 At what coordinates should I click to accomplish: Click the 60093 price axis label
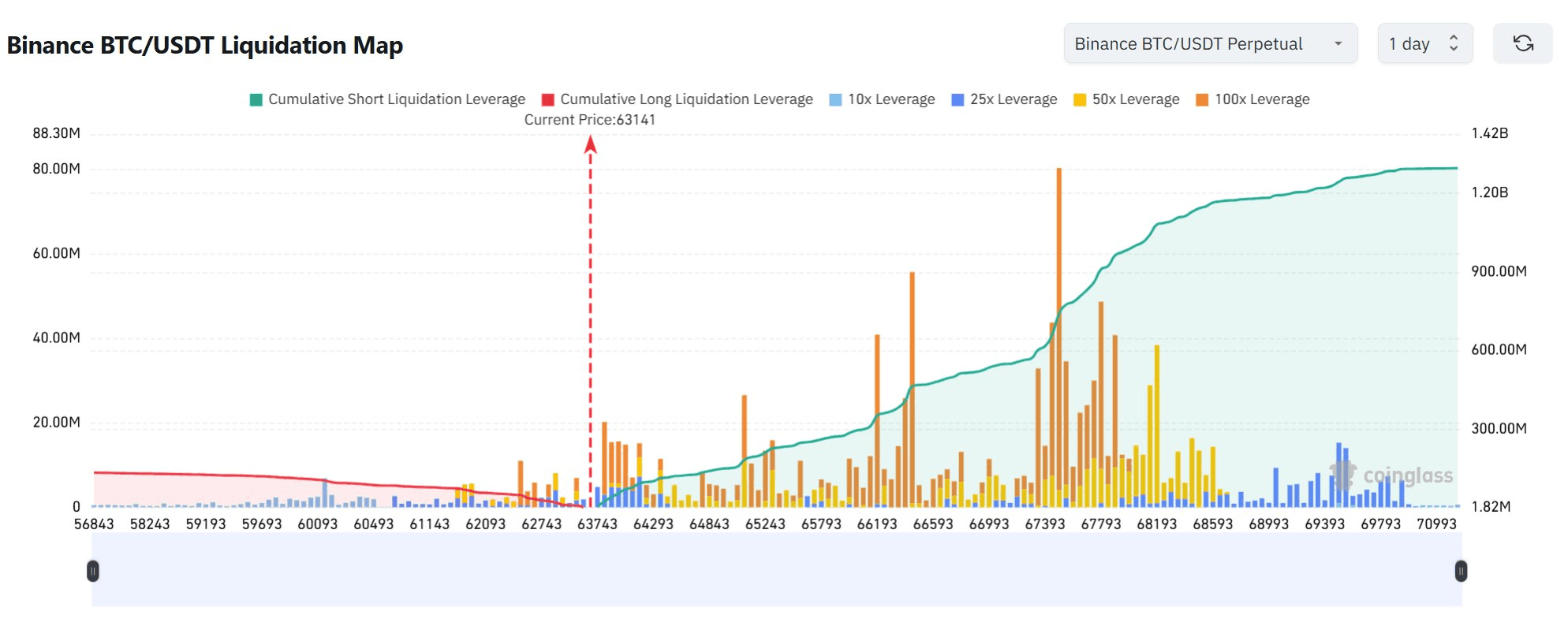318,524
